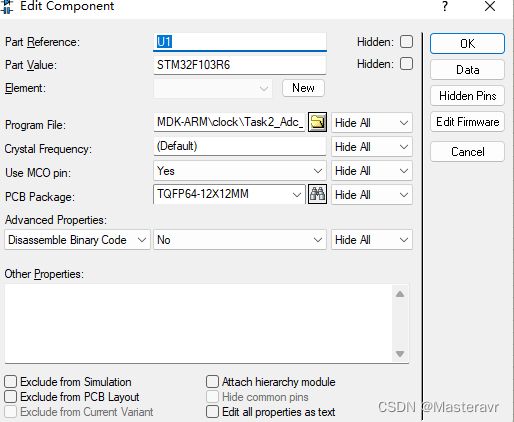Click the help question mark button
This screenshot has width=514, height=422.
[x=445, y=6]
